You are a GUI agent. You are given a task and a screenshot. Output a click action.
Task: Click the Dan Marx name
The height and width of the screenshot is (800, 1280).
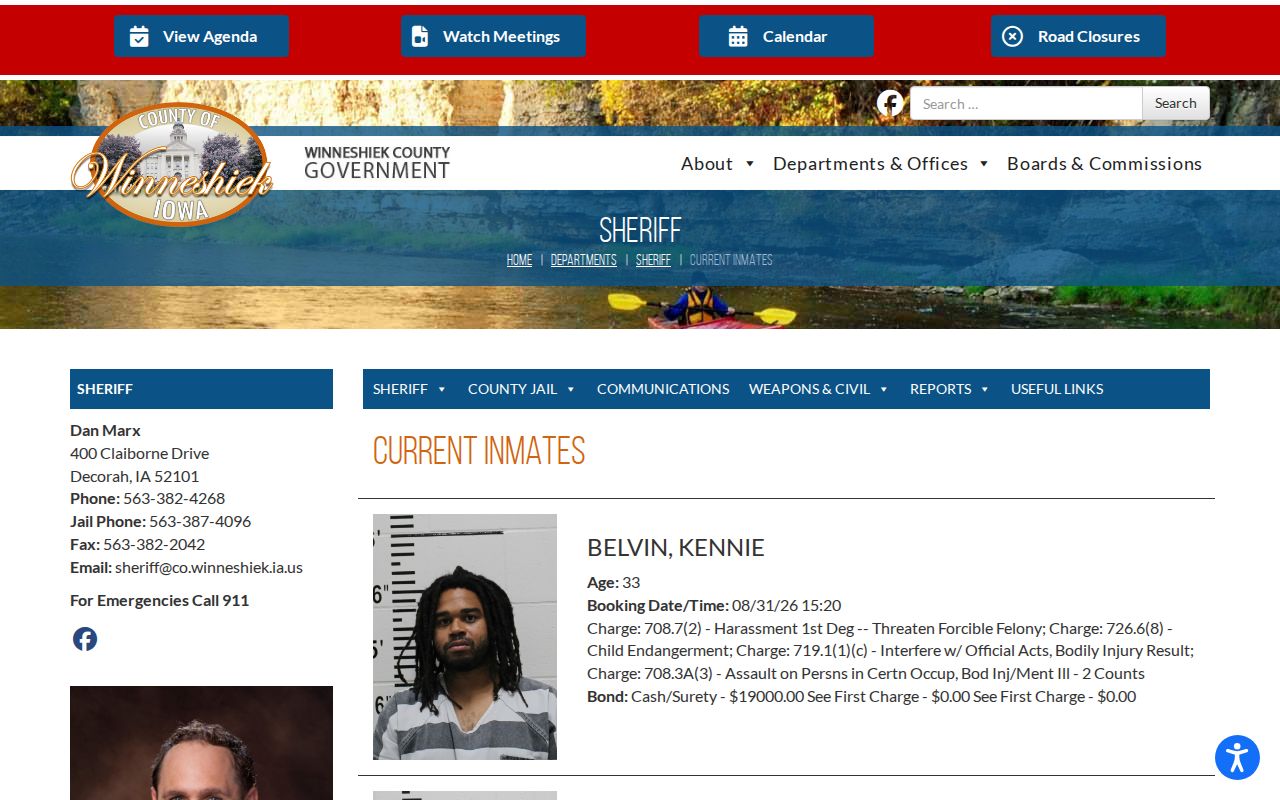coord(105,430)
